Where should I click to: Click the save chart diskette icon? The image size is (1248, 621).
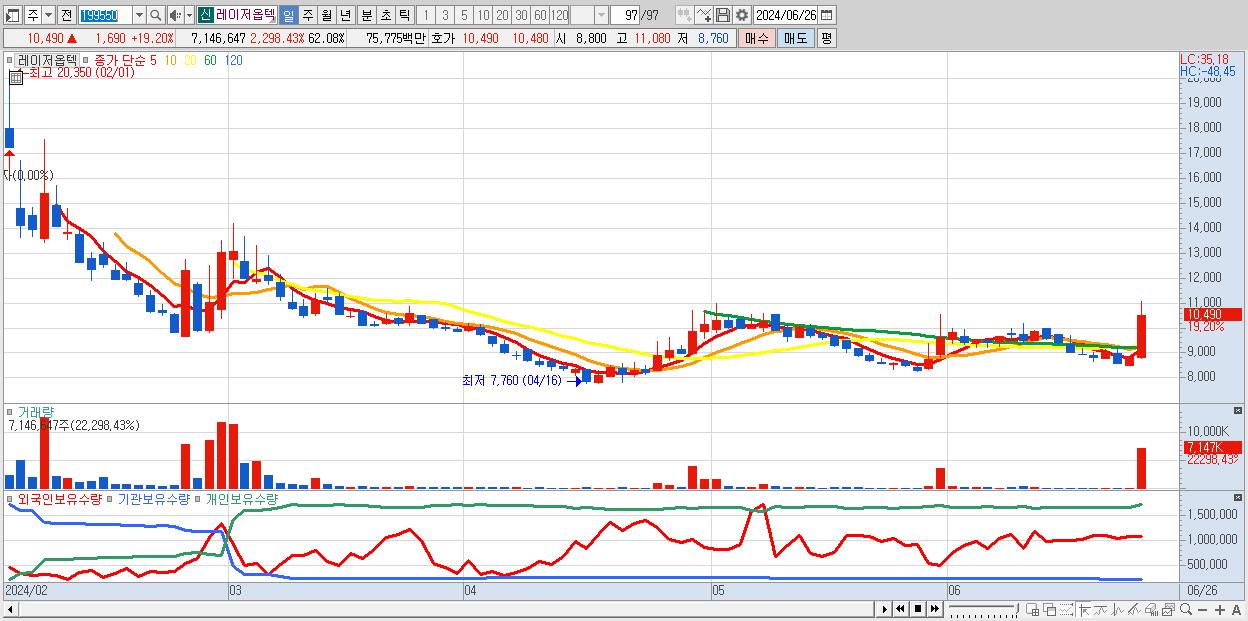(723, 15)
